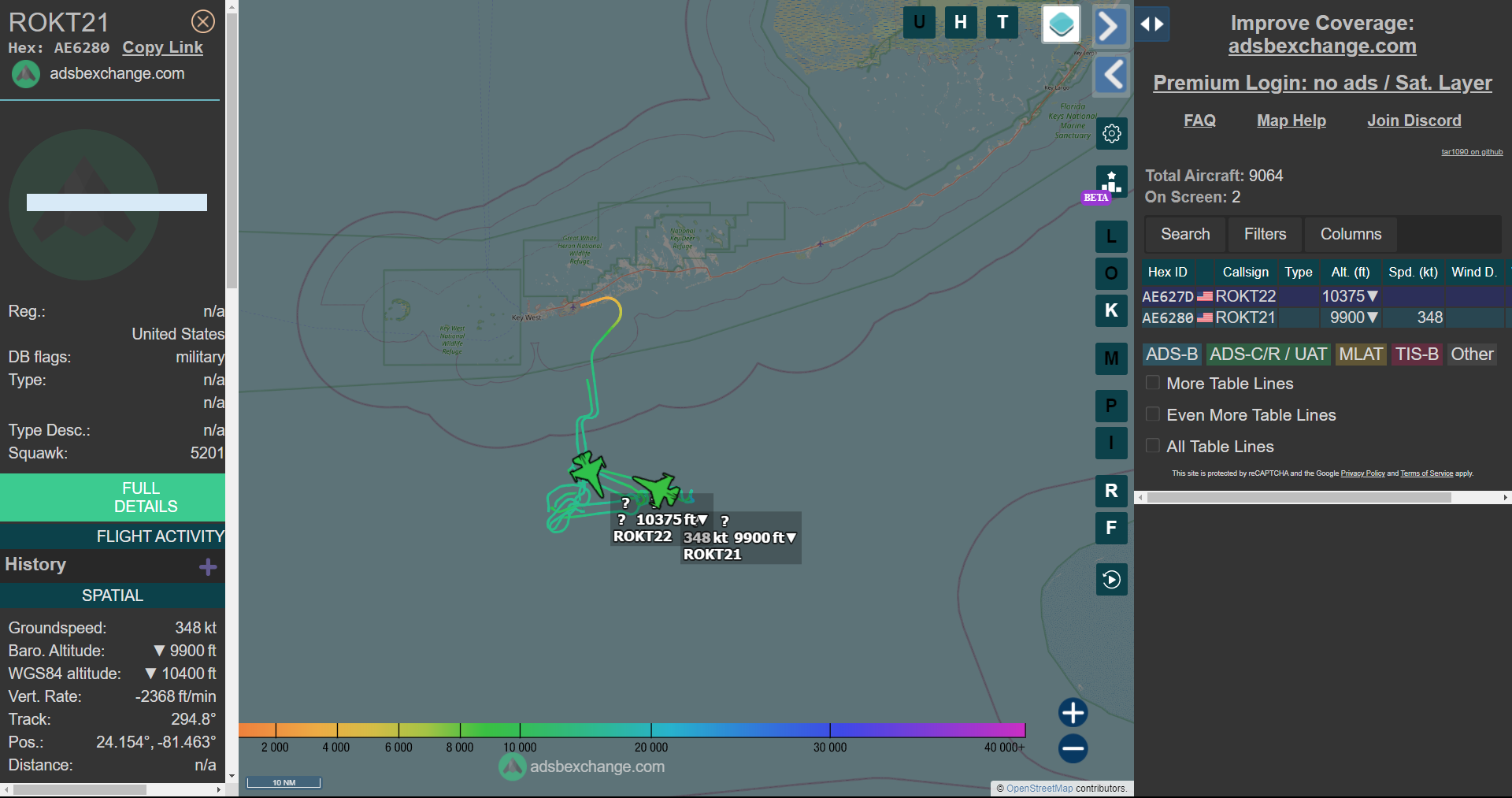Open tar1090 on github link
1512x798 pixels.
click(x=1472, y=152)
